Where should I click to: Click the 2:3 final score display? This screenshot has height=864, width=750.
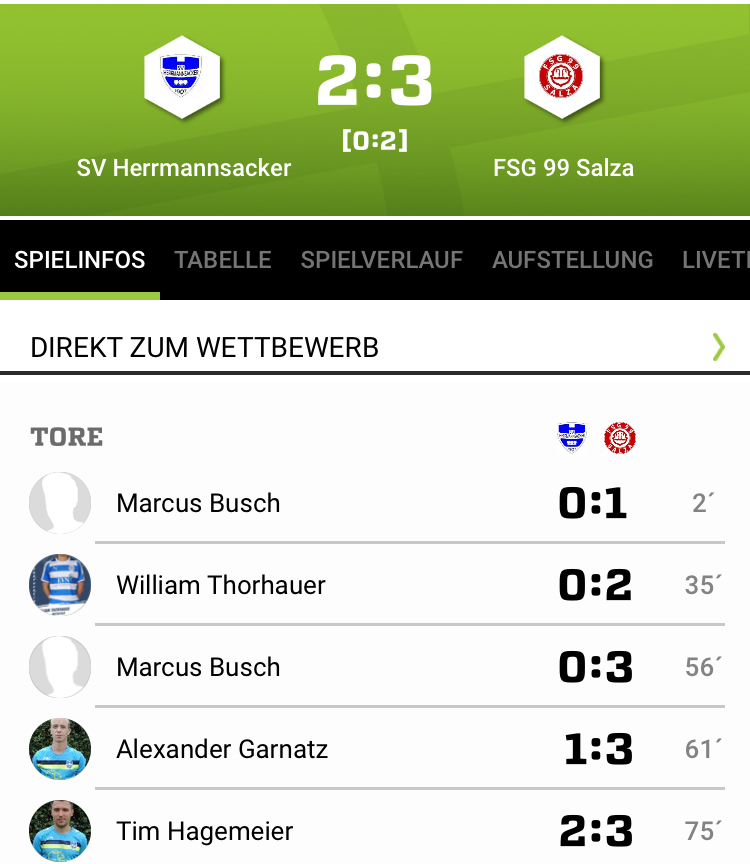pos(374,82)
